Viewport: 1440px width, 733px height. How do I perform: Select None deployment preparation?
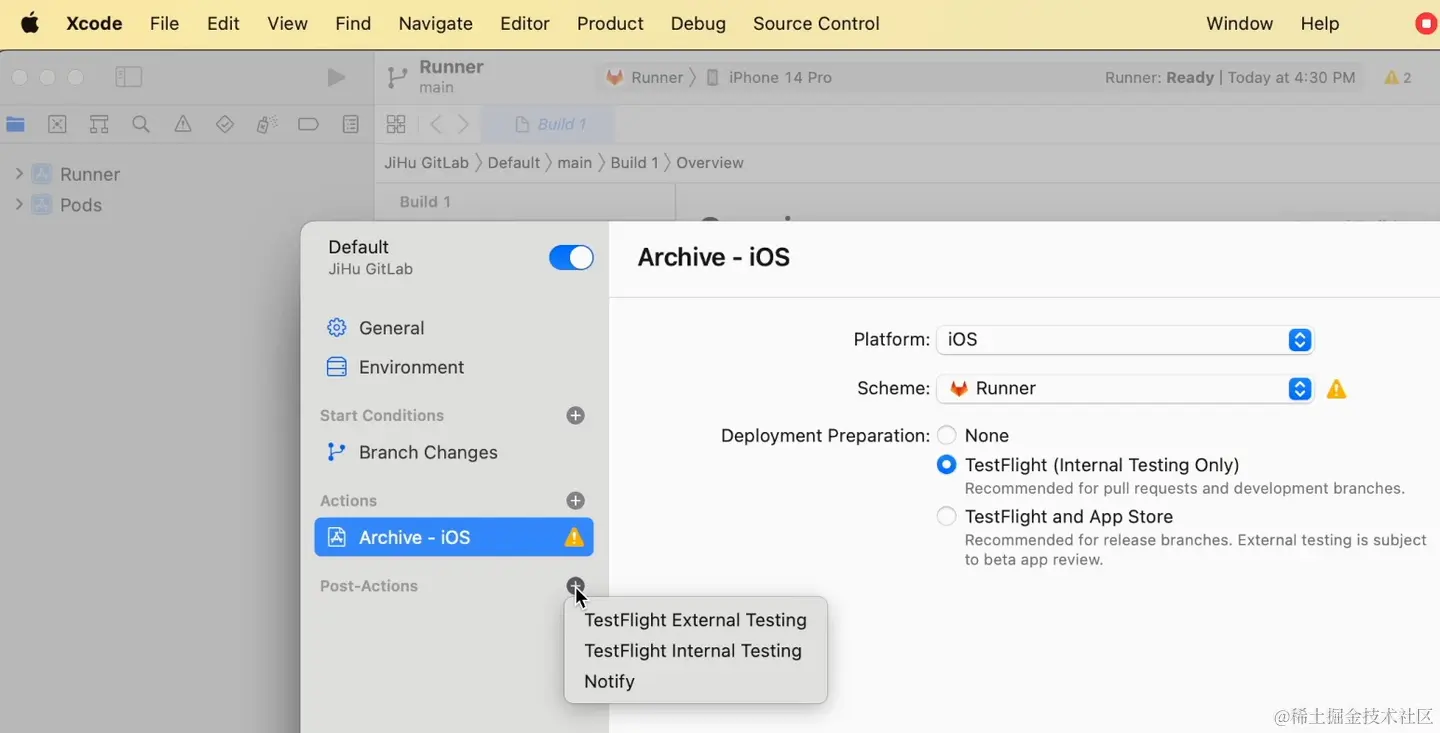coord(946,435)
